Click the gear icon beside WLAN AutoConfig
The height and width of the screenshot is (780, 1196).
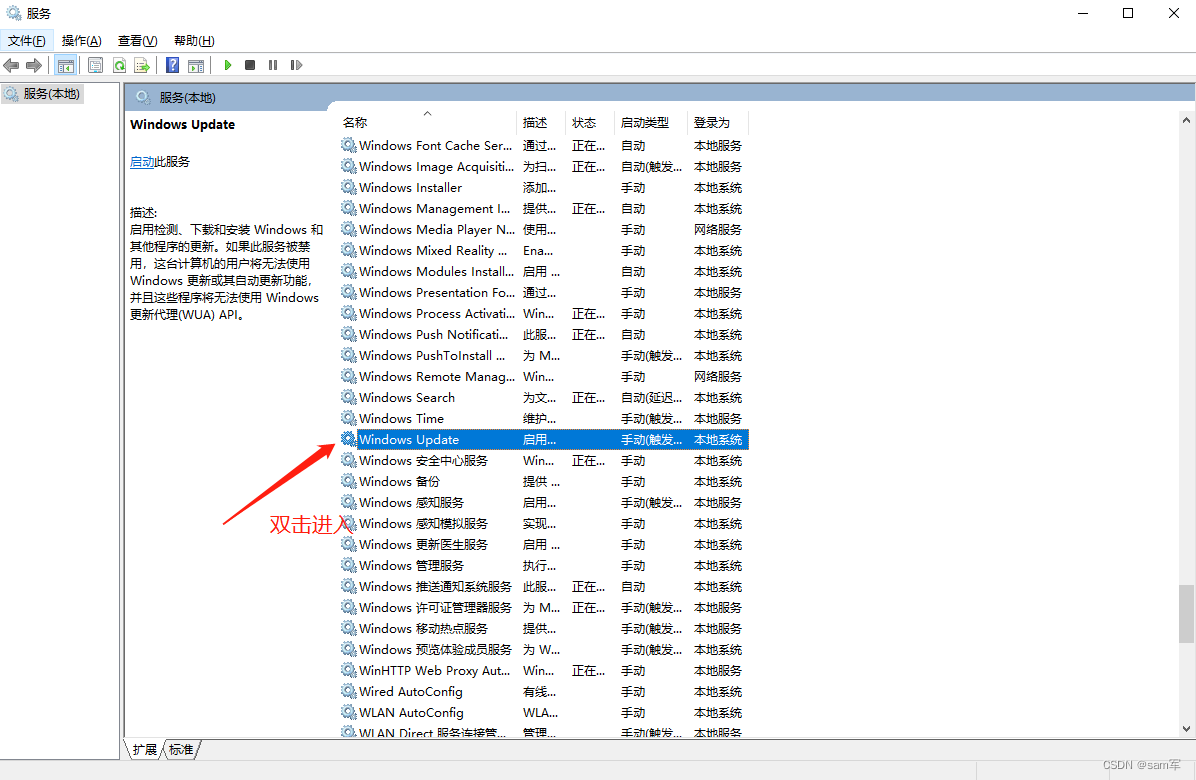coord(349,712)
